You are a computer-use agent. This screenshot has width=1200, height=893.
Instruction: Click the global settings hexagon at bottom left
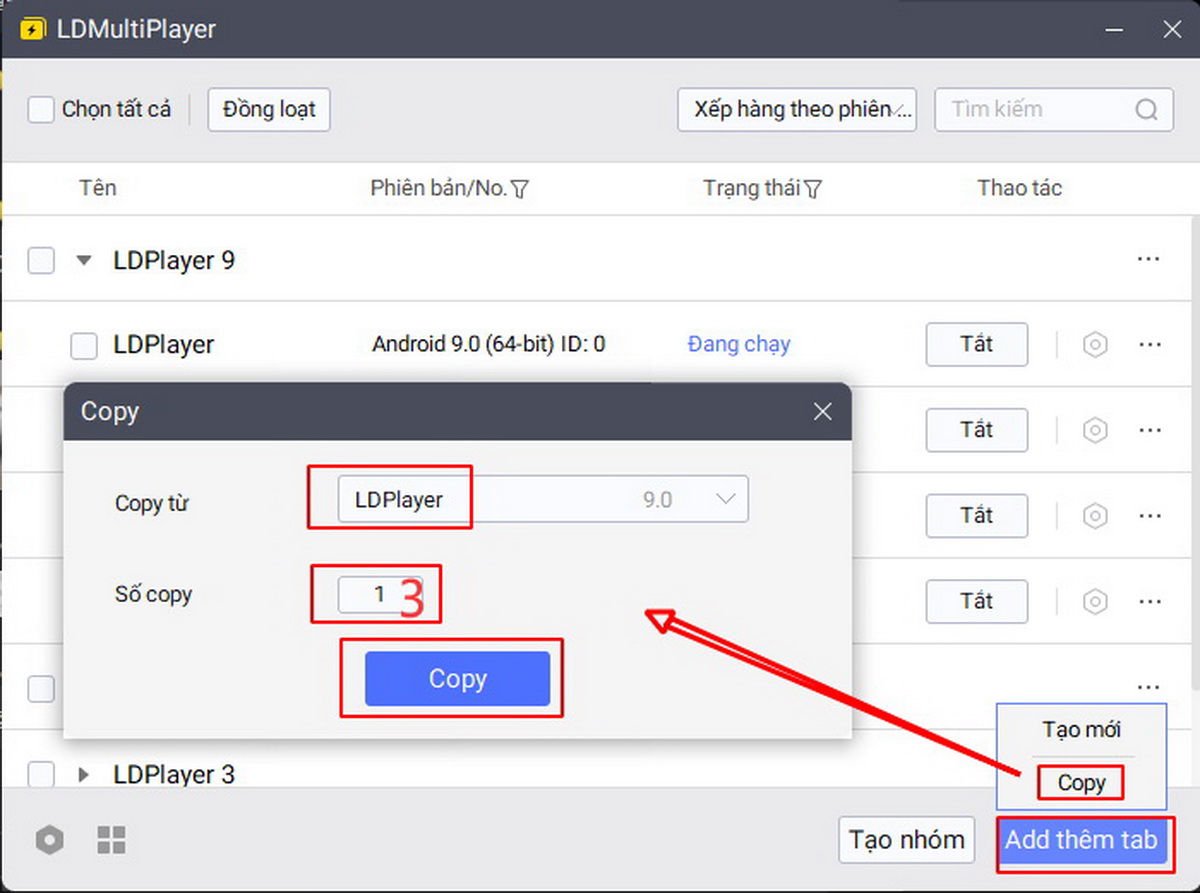[49, 840]
